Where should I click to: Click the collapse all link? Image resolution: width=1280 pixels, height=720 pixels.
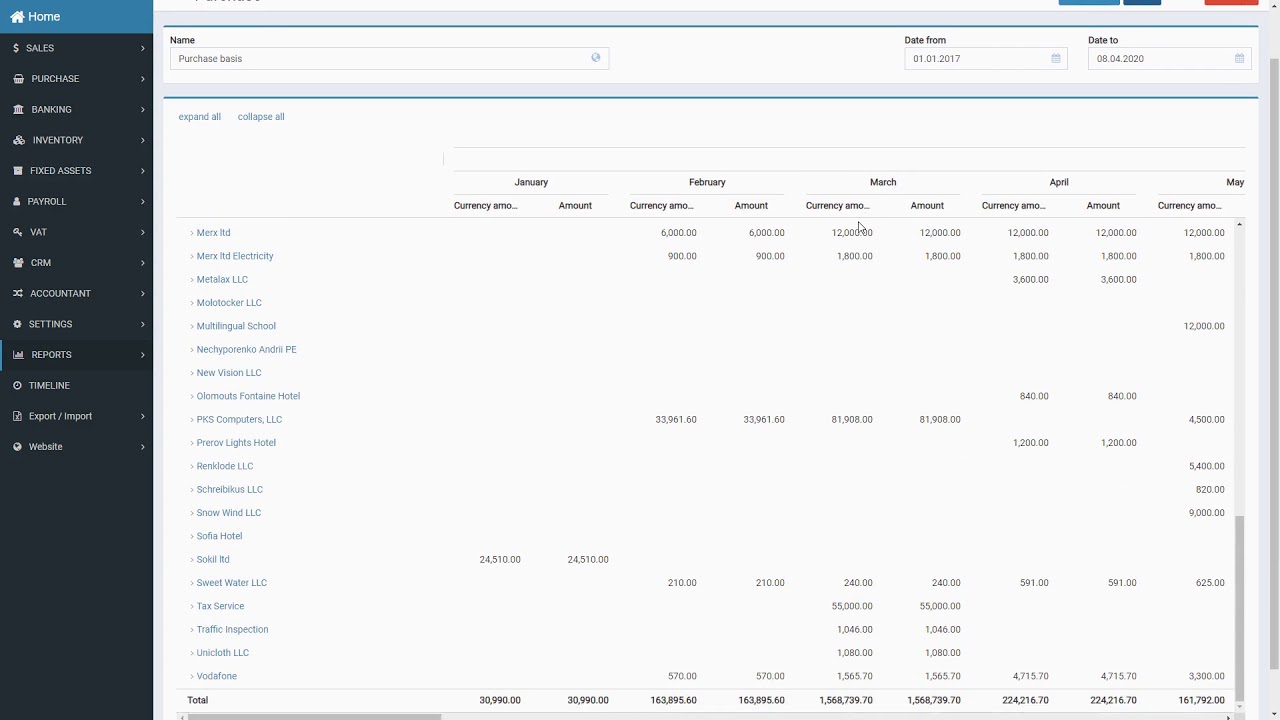point(261,117)
